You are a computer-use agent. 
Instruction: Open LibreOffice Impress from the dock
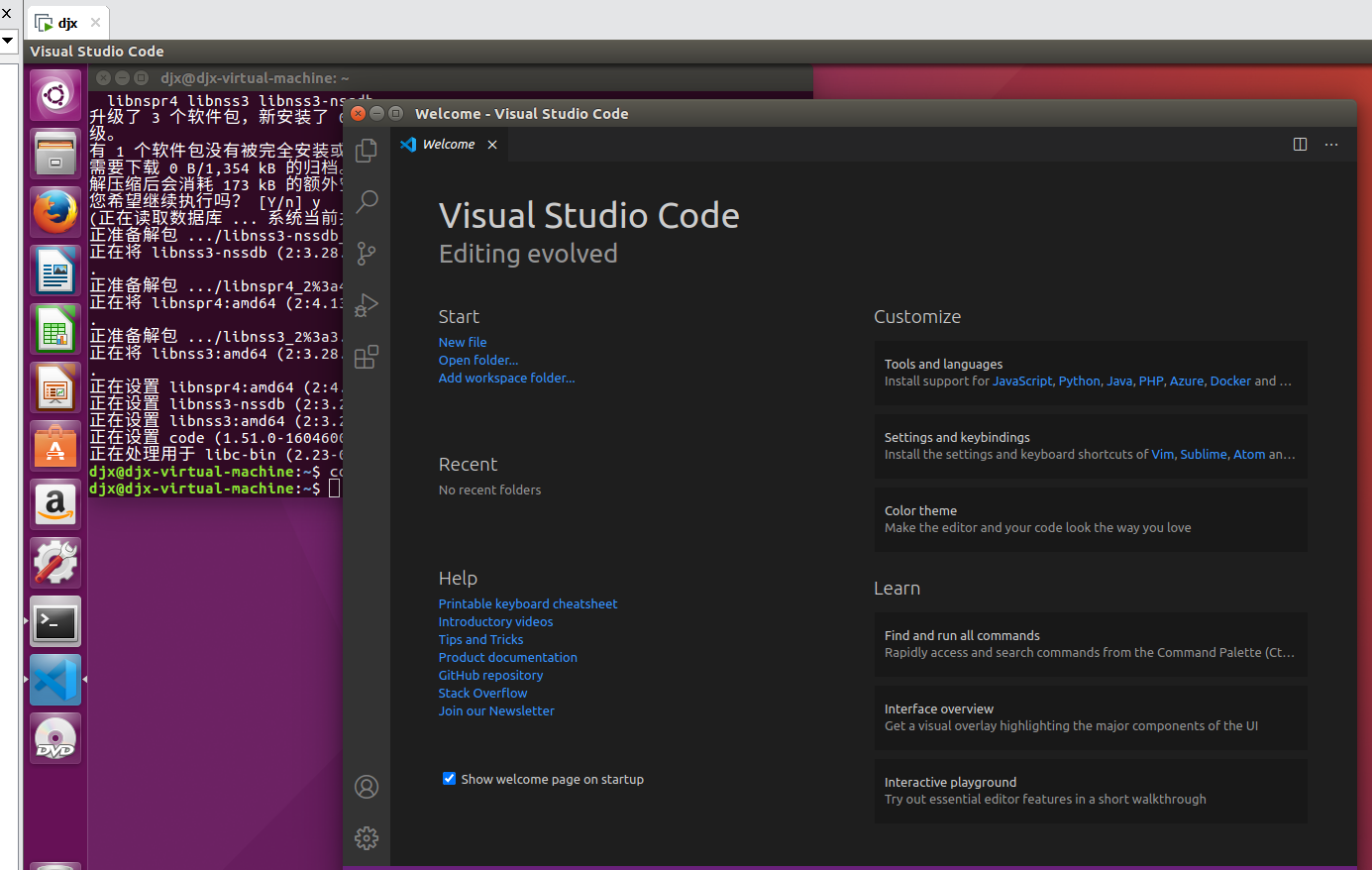coord(55,387)
